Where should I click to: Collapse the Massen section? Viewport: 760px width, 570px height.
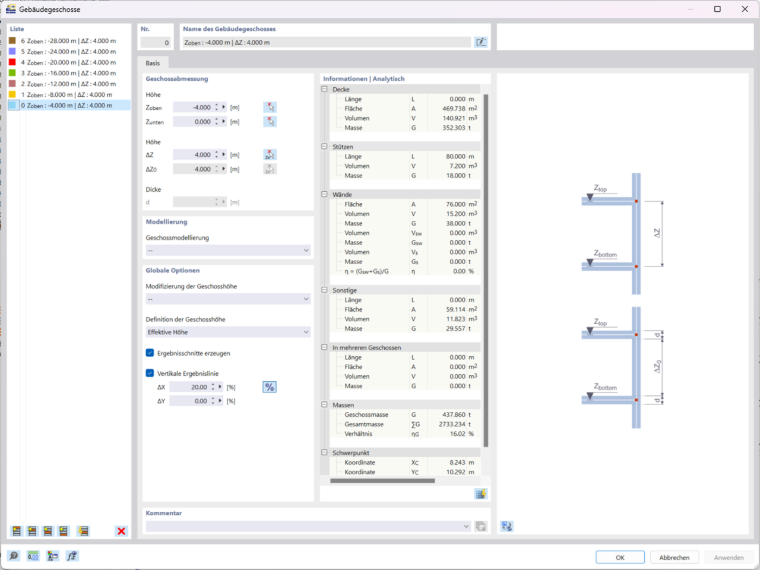(x=324, y=405)
